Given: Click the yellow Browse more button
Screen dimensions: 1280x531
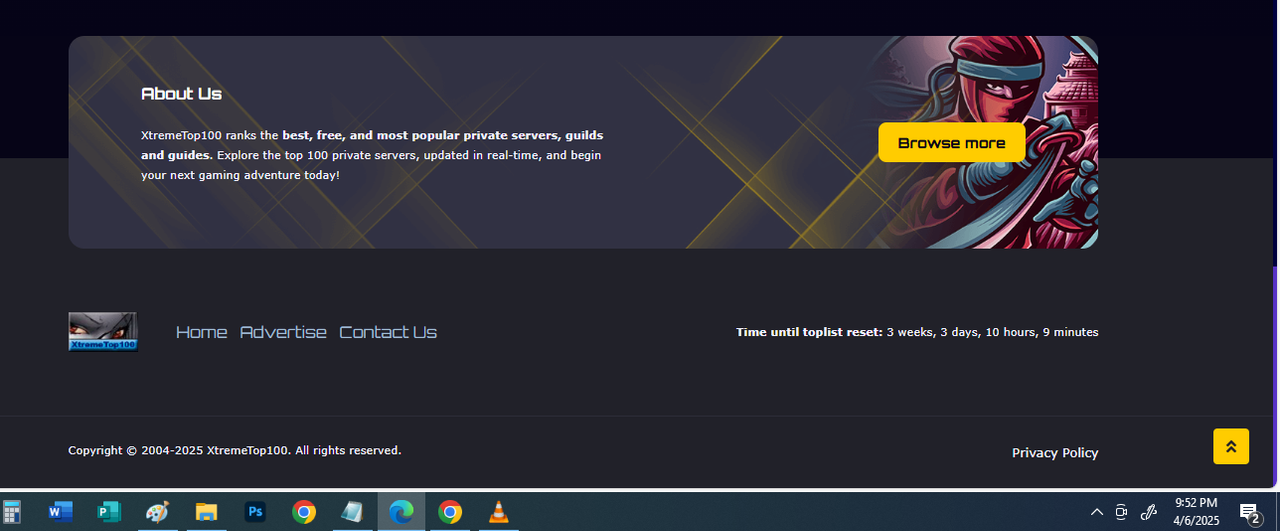Looking at the screenshot, I should tap(951, 142).
